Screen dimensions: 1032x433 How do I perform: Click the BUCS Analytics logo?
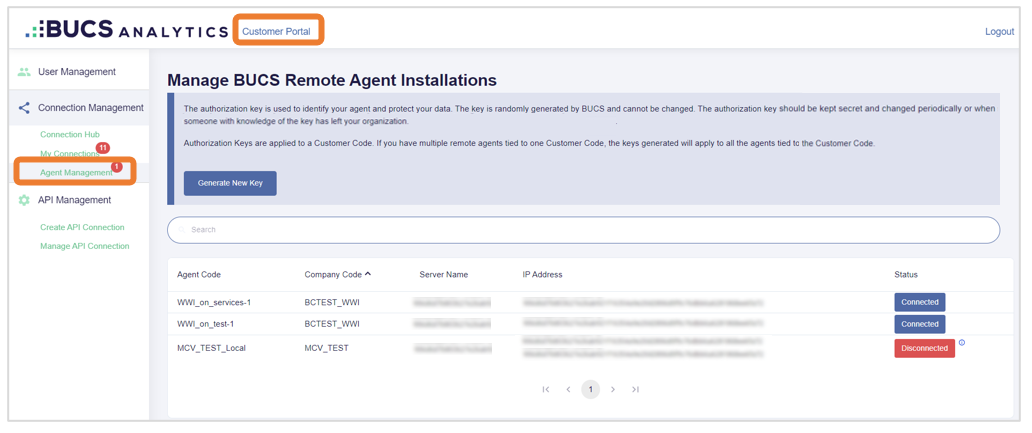(x=126, y=30)
